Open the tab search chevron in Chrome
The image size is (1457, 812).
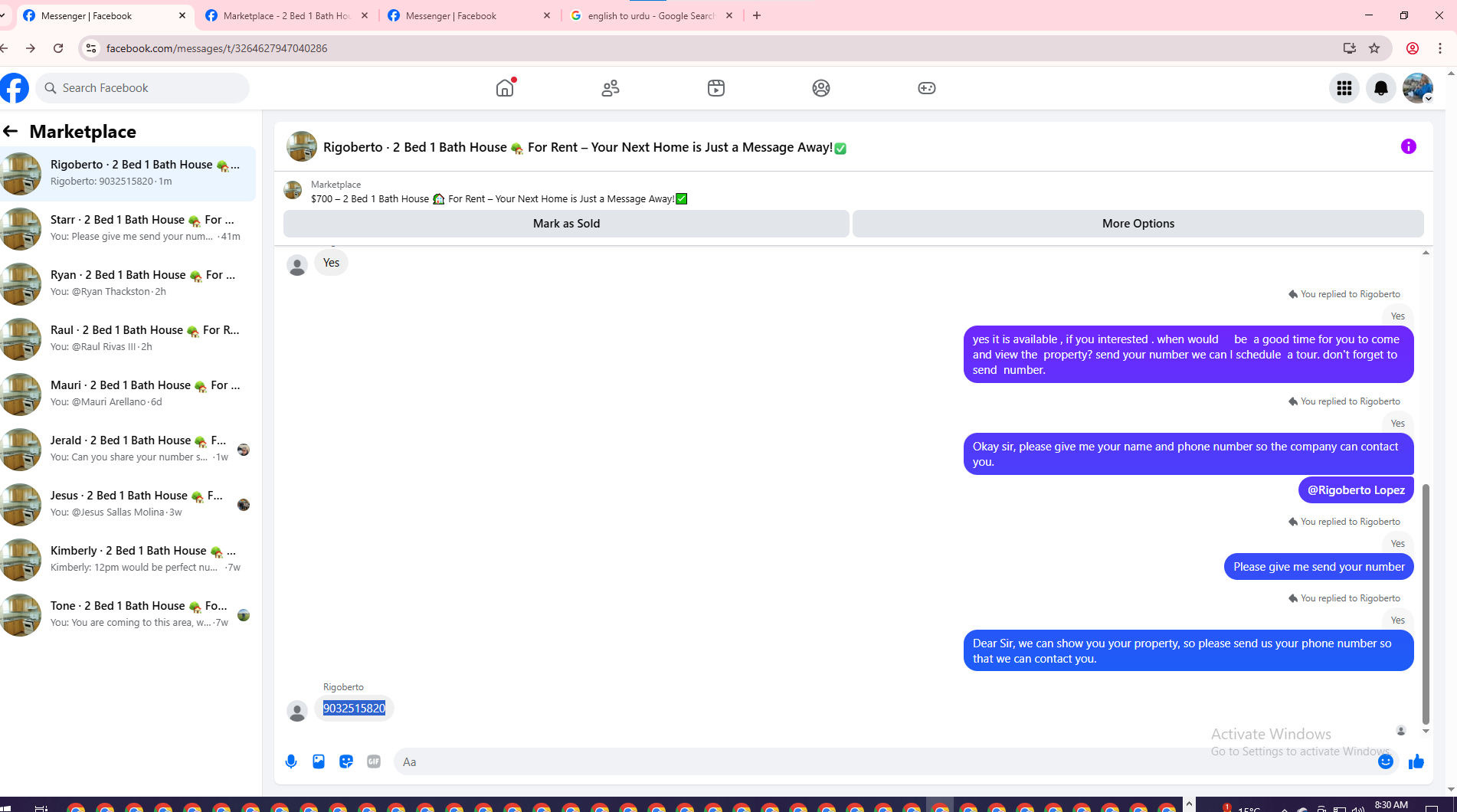tap(3, 15)
